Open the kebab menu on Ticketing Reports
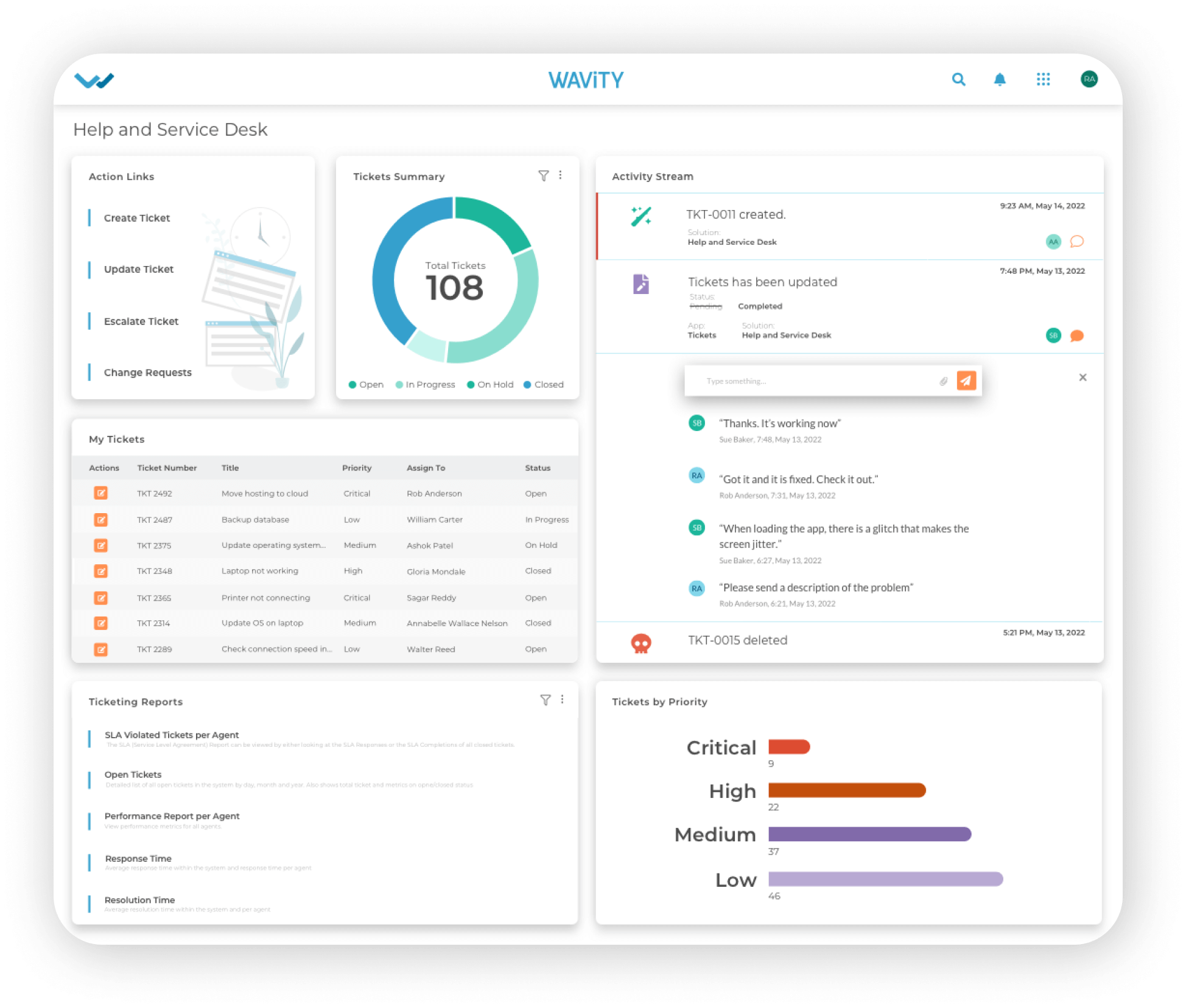Image resolution: width=1186 pixels, height=1008 pixels. pos(561,700)
